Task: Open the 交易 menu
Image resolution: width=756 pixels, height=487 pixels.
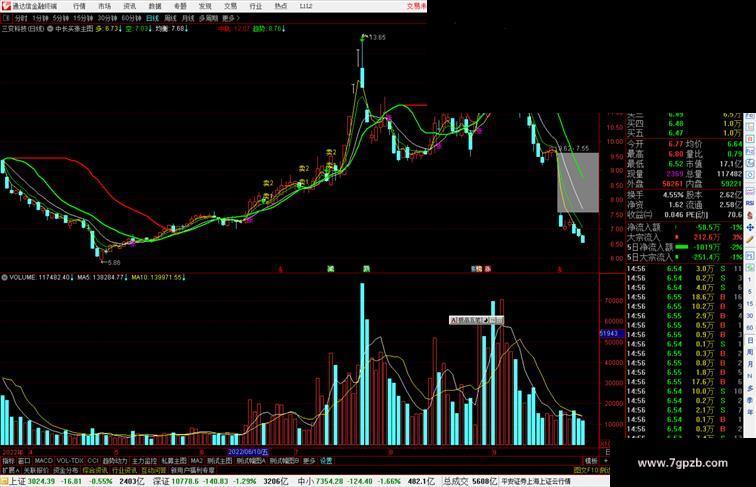Action: point(230,6)
